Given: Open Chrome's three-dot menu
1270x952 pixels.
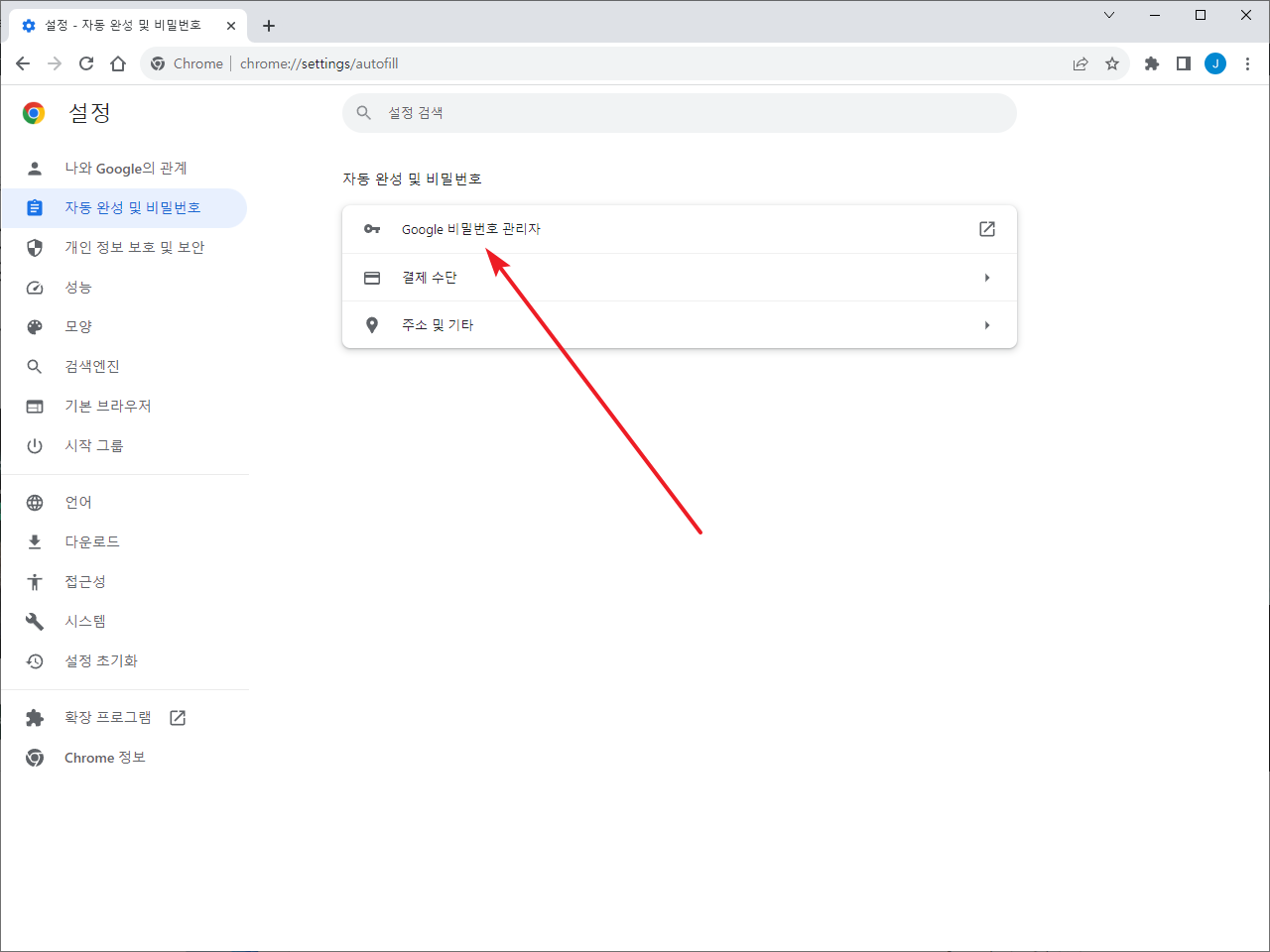Looking at the screenshot, I should point(1247,63).
